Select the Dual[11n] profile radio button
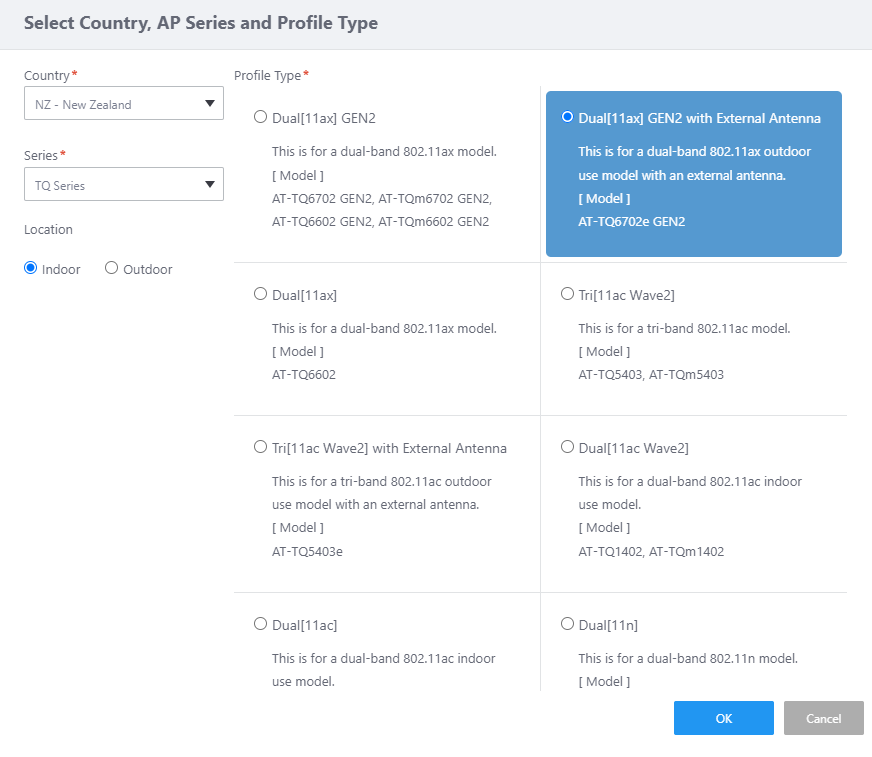 (568, 624)
